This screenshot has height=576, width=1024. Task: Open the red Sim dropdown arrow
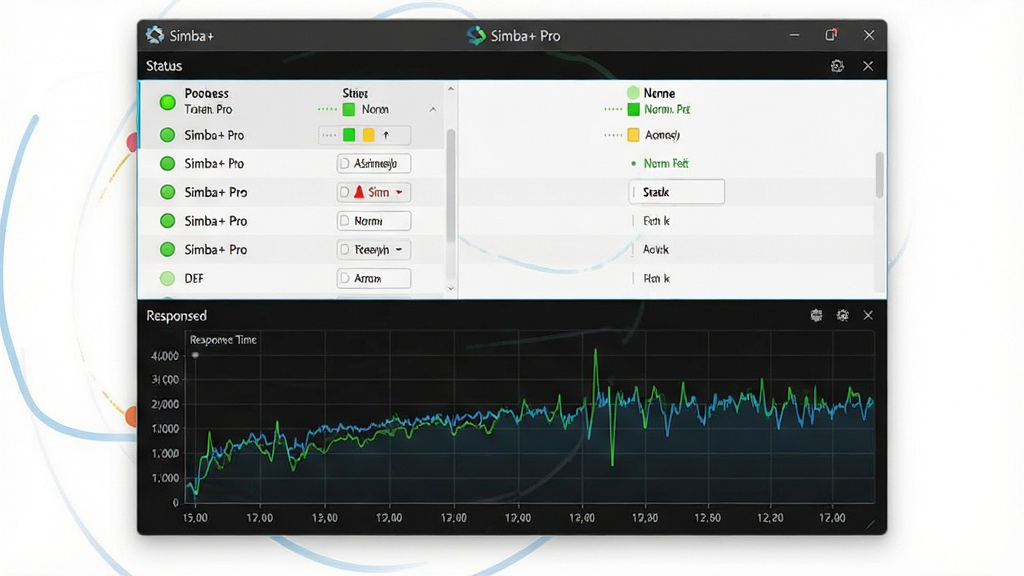point(399,193)
